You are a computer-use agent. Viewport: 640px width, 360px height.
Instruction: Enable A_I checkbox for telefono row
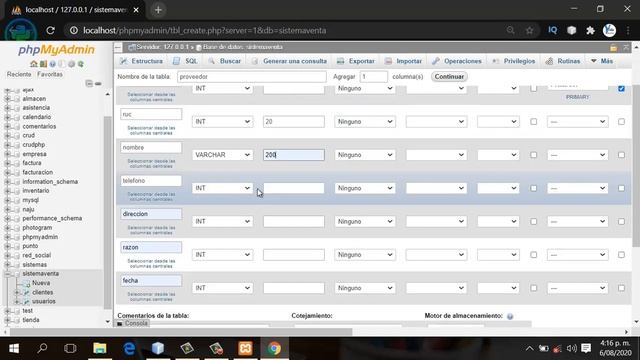[x=621, y=188]
